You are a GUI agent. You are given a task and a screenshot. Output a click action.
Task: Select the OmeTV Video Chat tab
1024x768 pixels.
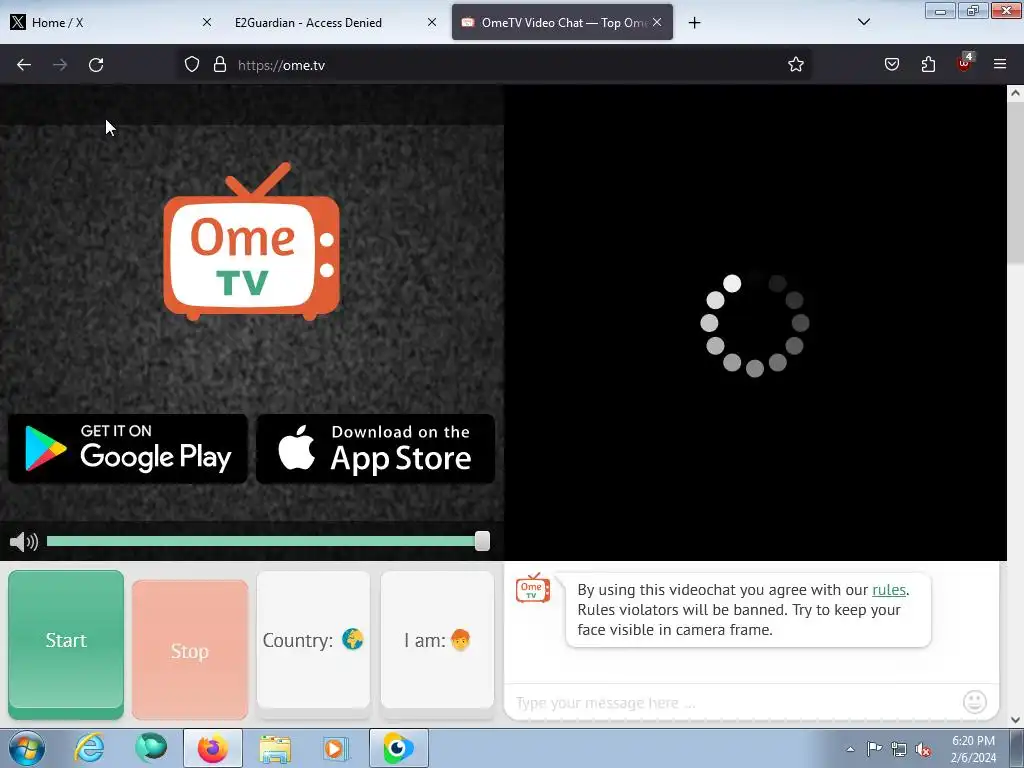562,22
